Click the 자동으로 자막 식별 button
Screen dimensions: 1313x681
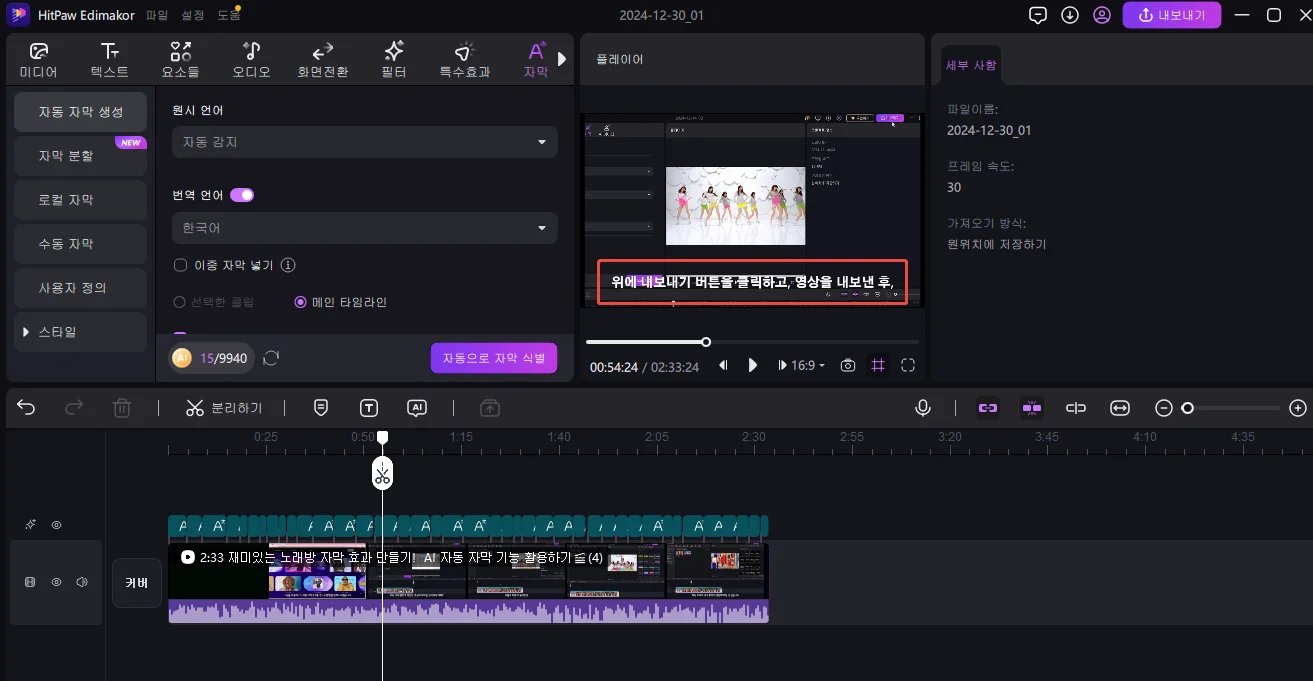[494, 357]
